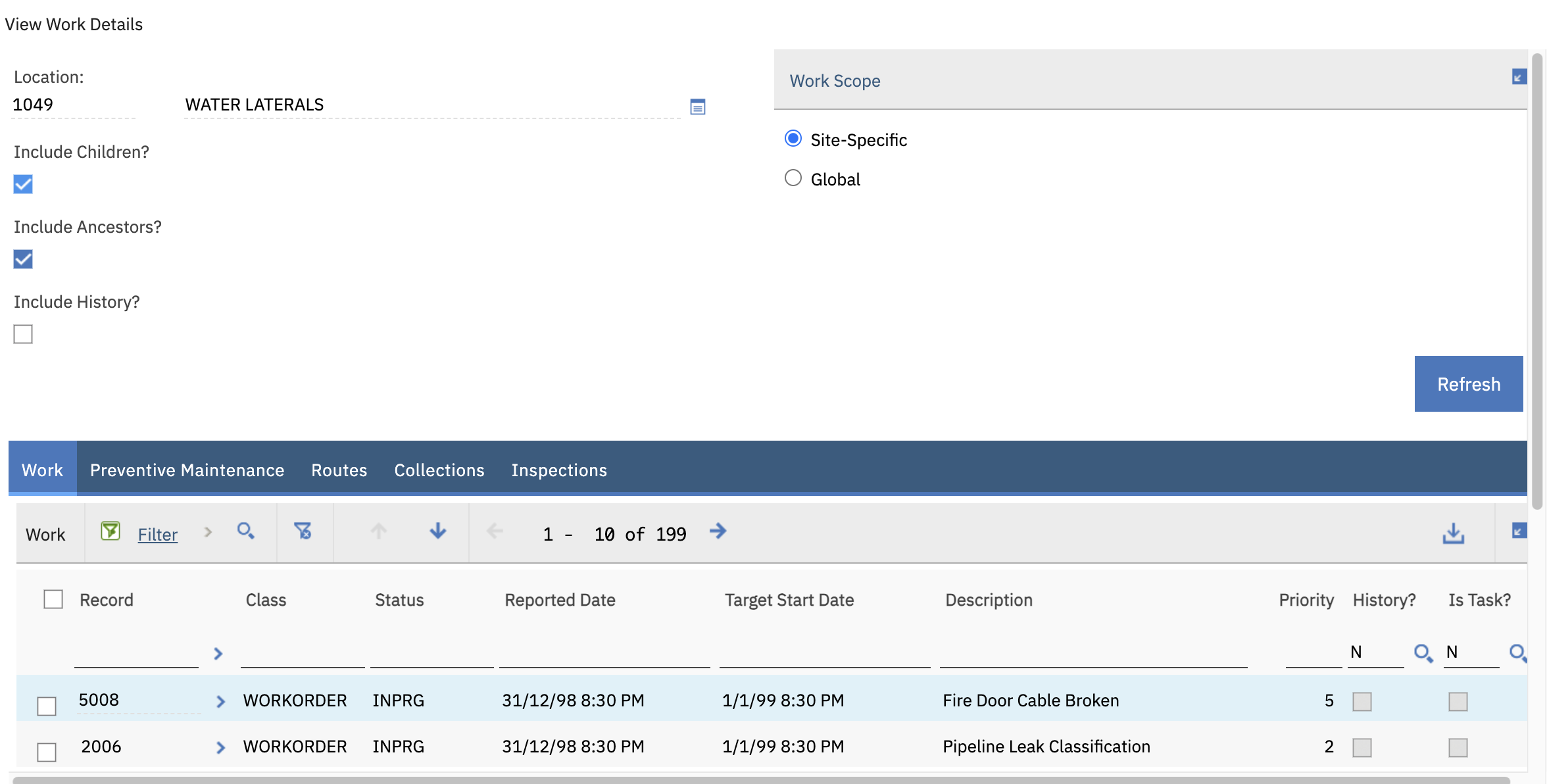
Task: Expand Filter options chevron
Action: pyautogui.click(x=208, y=532)
